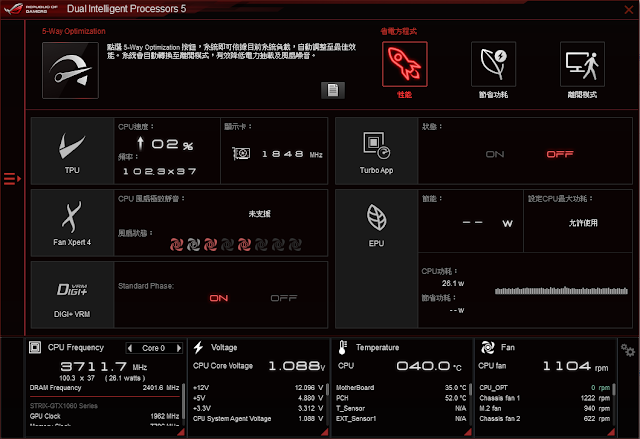Viewport: 640px width, 439px height.
Task: Expand the Voltage panel corner
Action: [325, 432]
